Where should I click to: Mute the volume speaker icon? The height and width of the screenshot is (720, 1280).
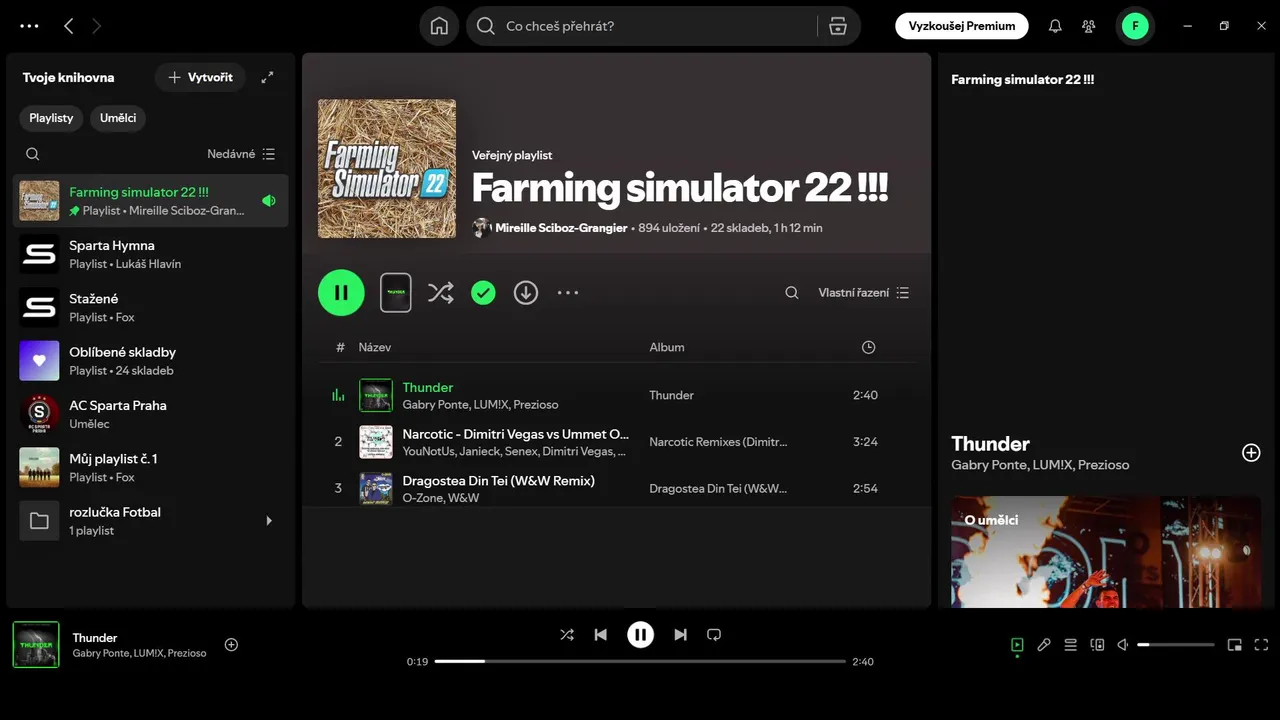1123,645
